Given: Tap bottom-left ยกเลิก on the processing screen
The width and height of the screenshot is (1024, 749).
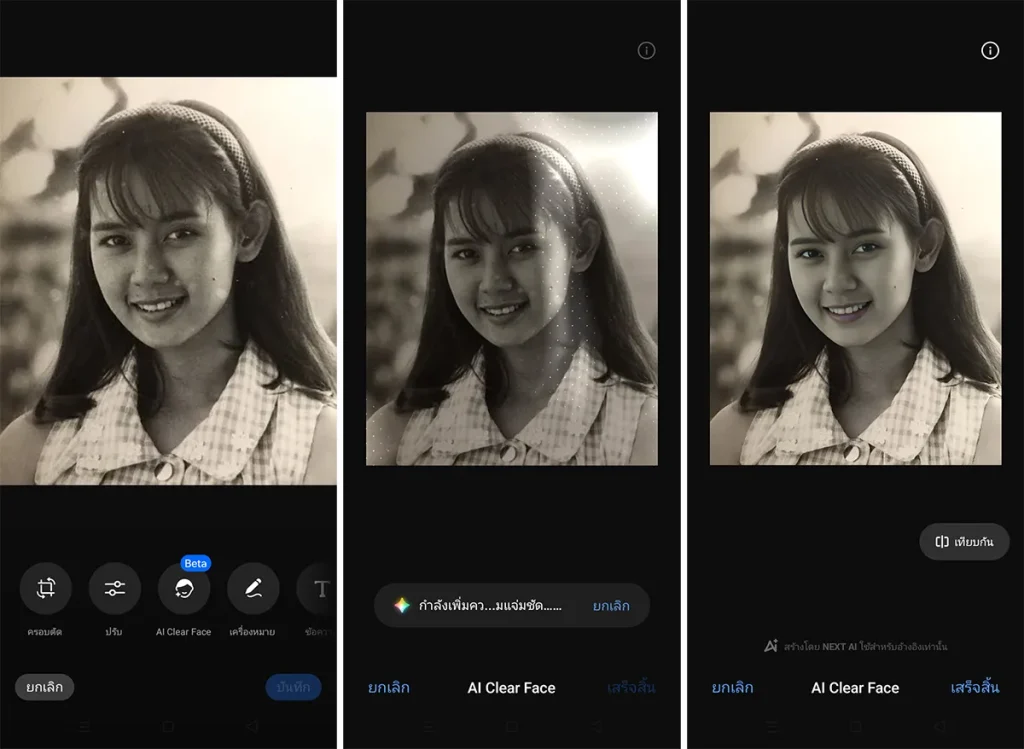Looking at the screenshot, I should [x=388, y=688].
